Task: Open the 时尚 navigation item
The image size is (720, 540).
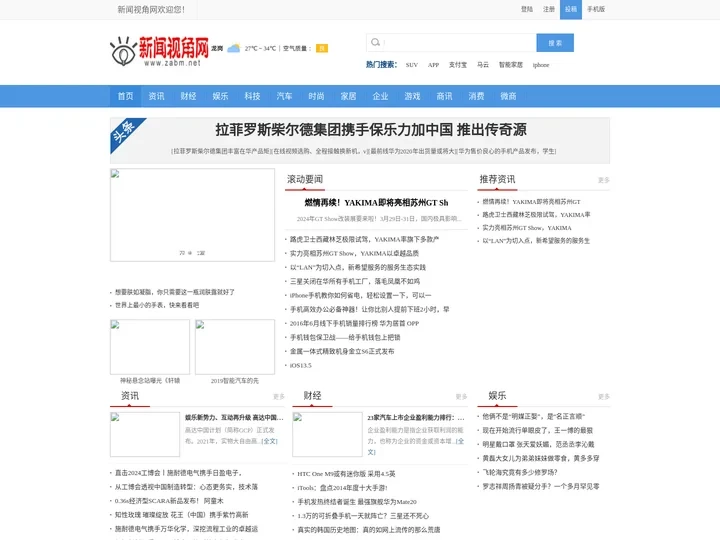Action: [316, 96]
